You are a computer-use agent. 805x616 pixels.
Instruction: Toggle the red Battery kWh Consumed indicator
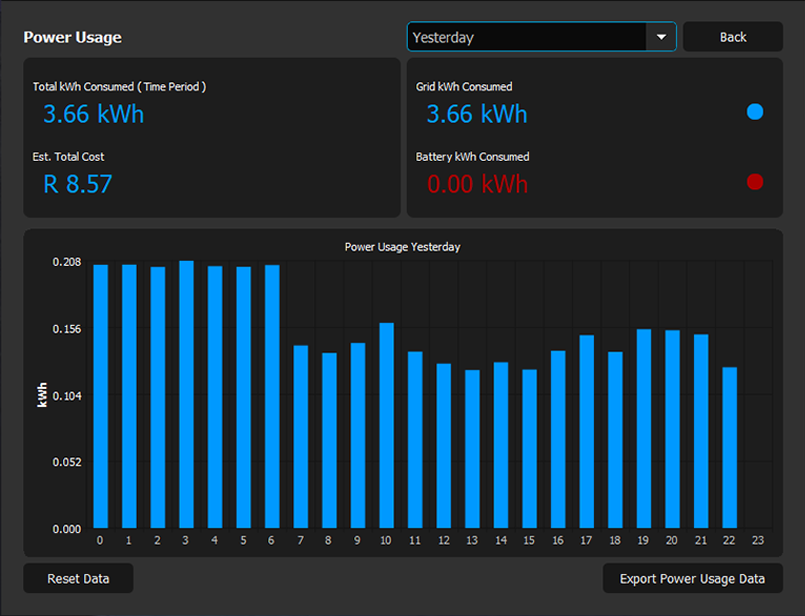point(755,183)
